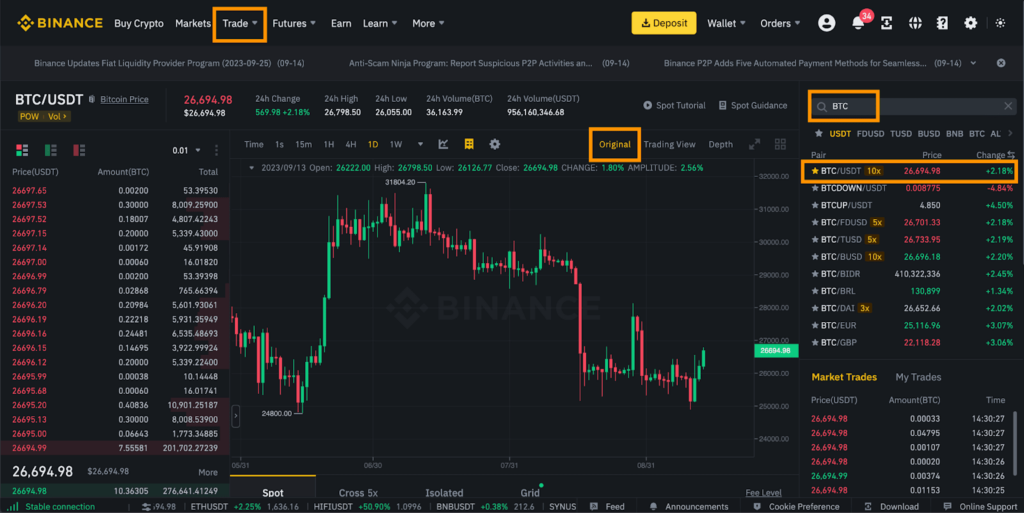
Task: Select the 15m interval
Action: coord(303,144)
